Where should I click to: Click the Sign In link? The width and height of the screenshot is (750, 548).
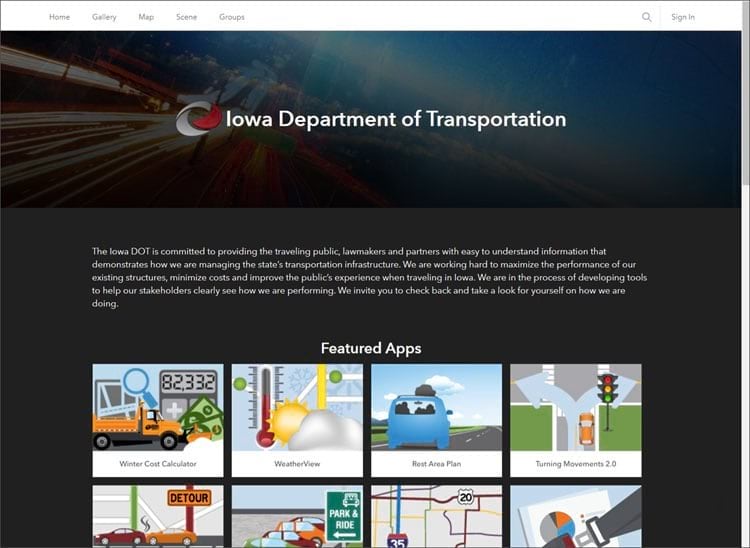683,17
